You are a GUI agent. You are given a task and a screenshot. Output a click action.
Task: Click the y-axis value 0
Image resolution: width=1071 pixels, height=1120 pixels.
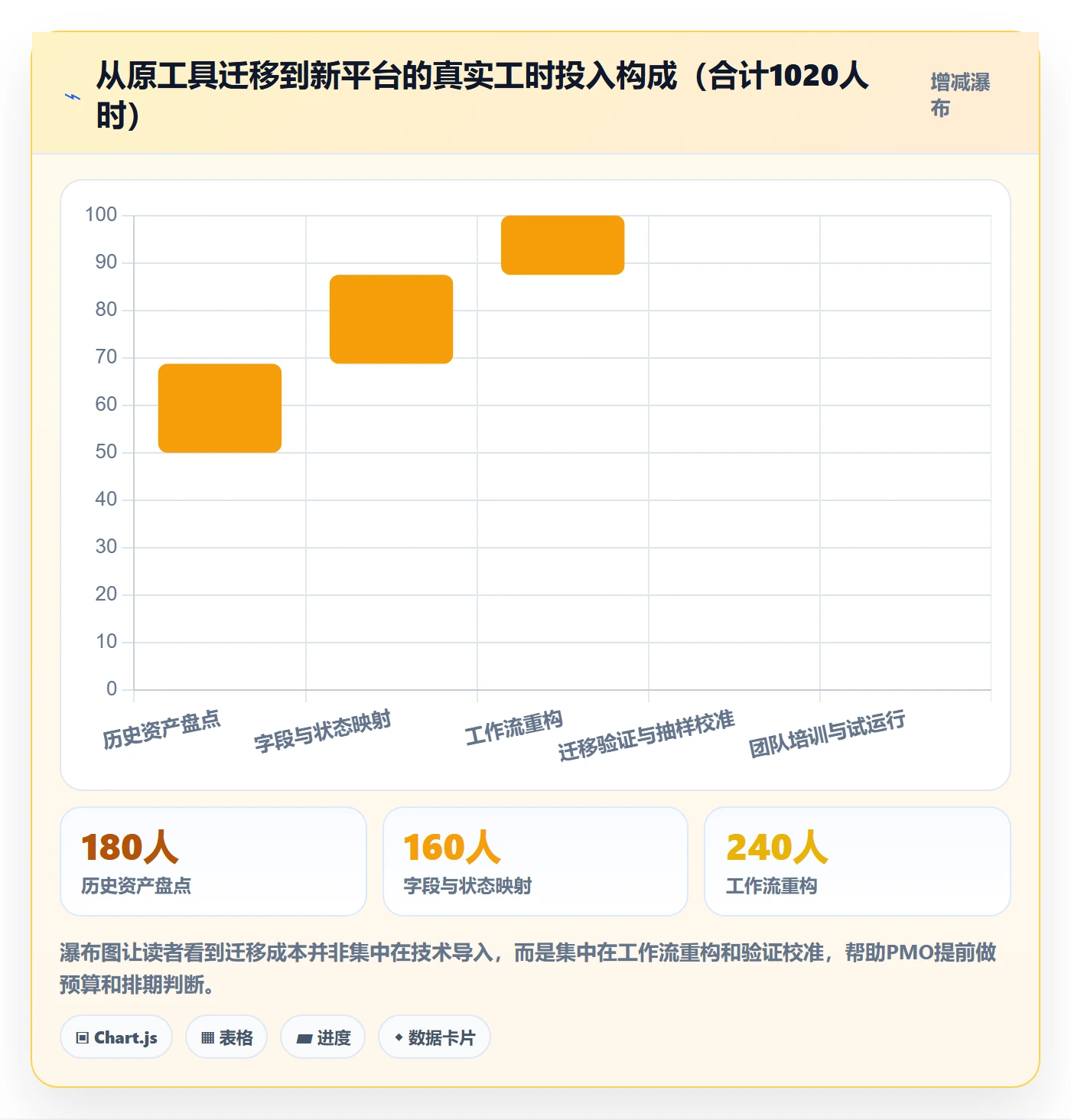pyautogui.click(x=112, y=689)
